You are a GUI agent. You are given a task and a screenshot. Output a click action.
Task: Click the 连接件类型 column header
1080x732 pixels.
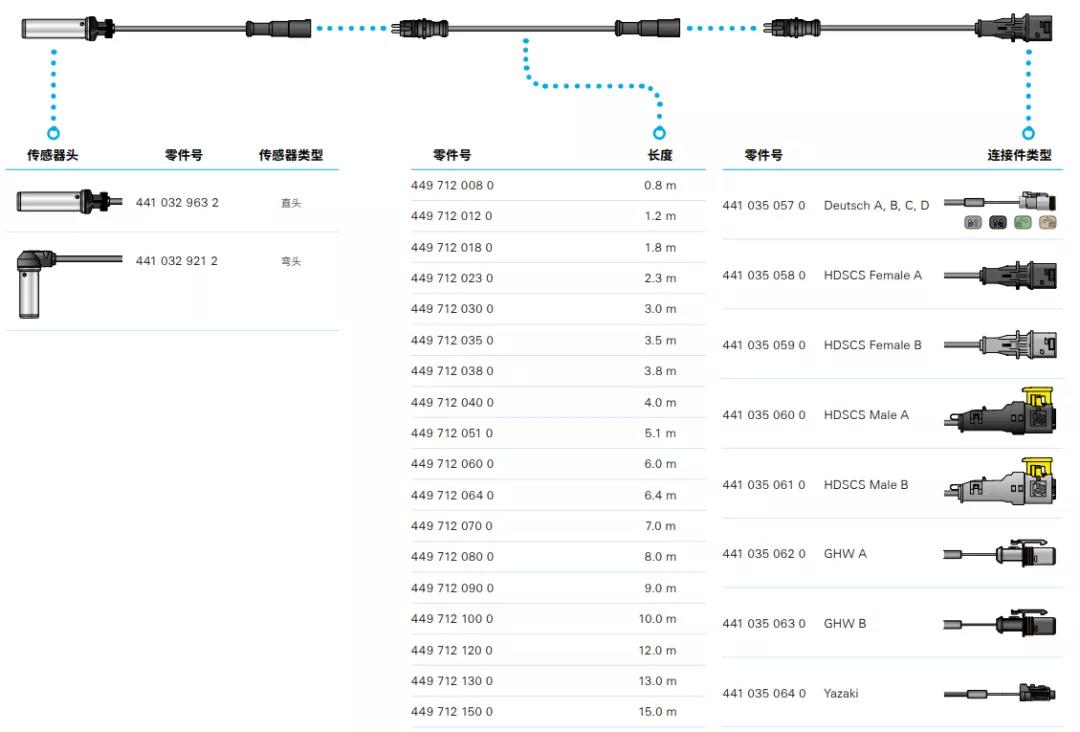(x=1019, y=155)
